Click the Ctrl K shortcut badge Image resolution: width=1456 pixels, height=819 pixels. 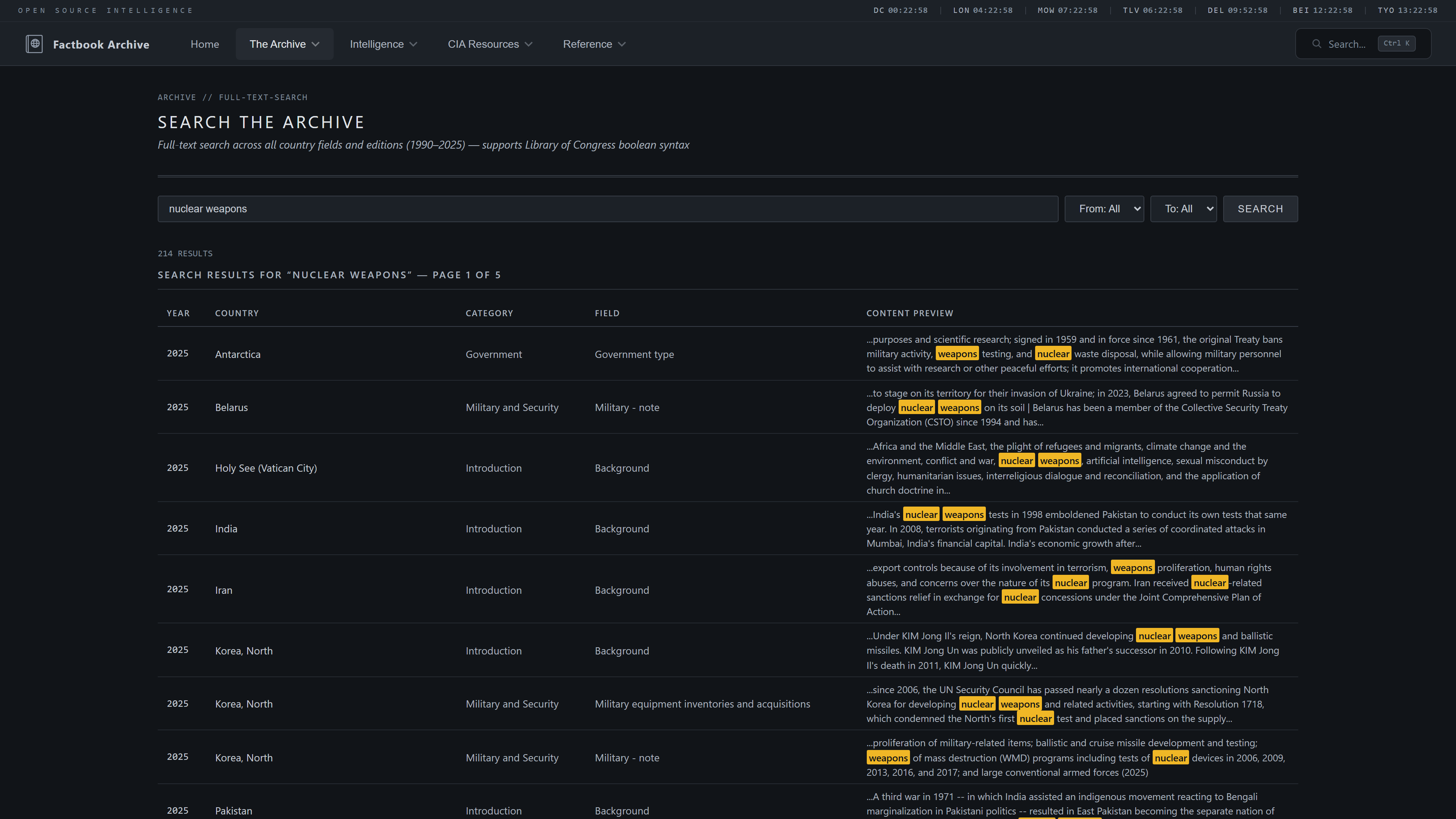[x=1396, y=44]
